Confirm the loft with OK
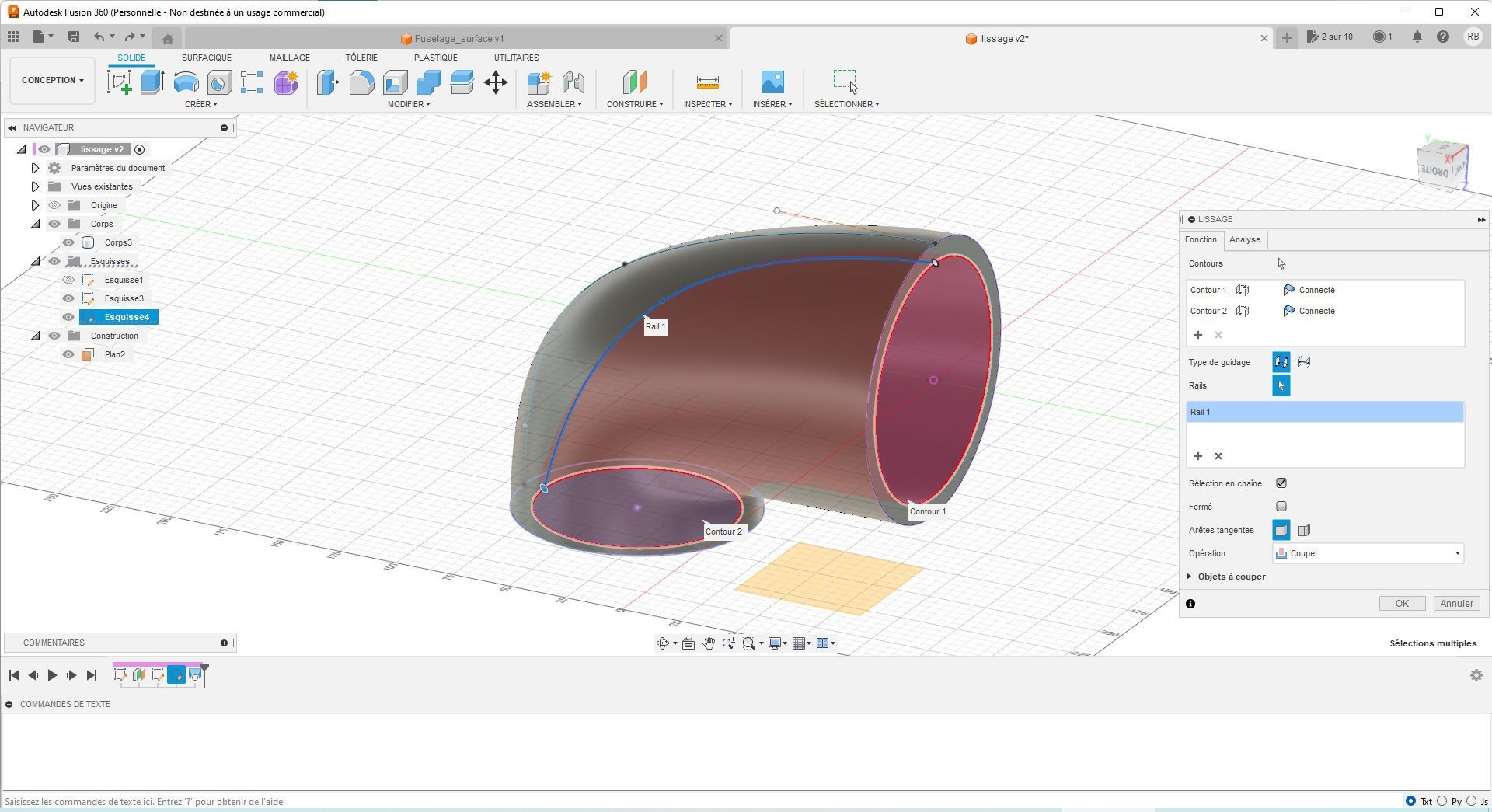This screenshot has width=1492, height=812. point(1402,604)
